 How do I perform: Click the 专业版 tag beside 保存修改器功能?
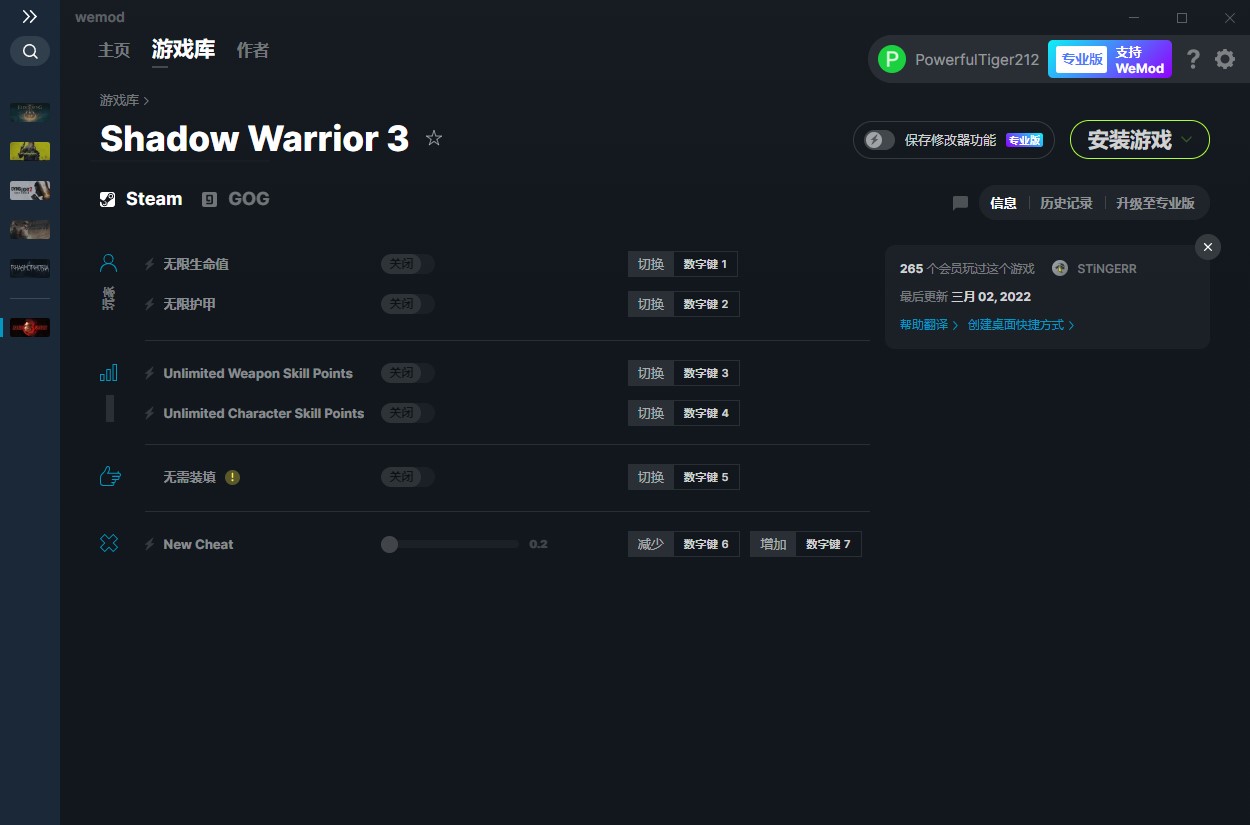pyautogui.click(x=1025, y=140)
